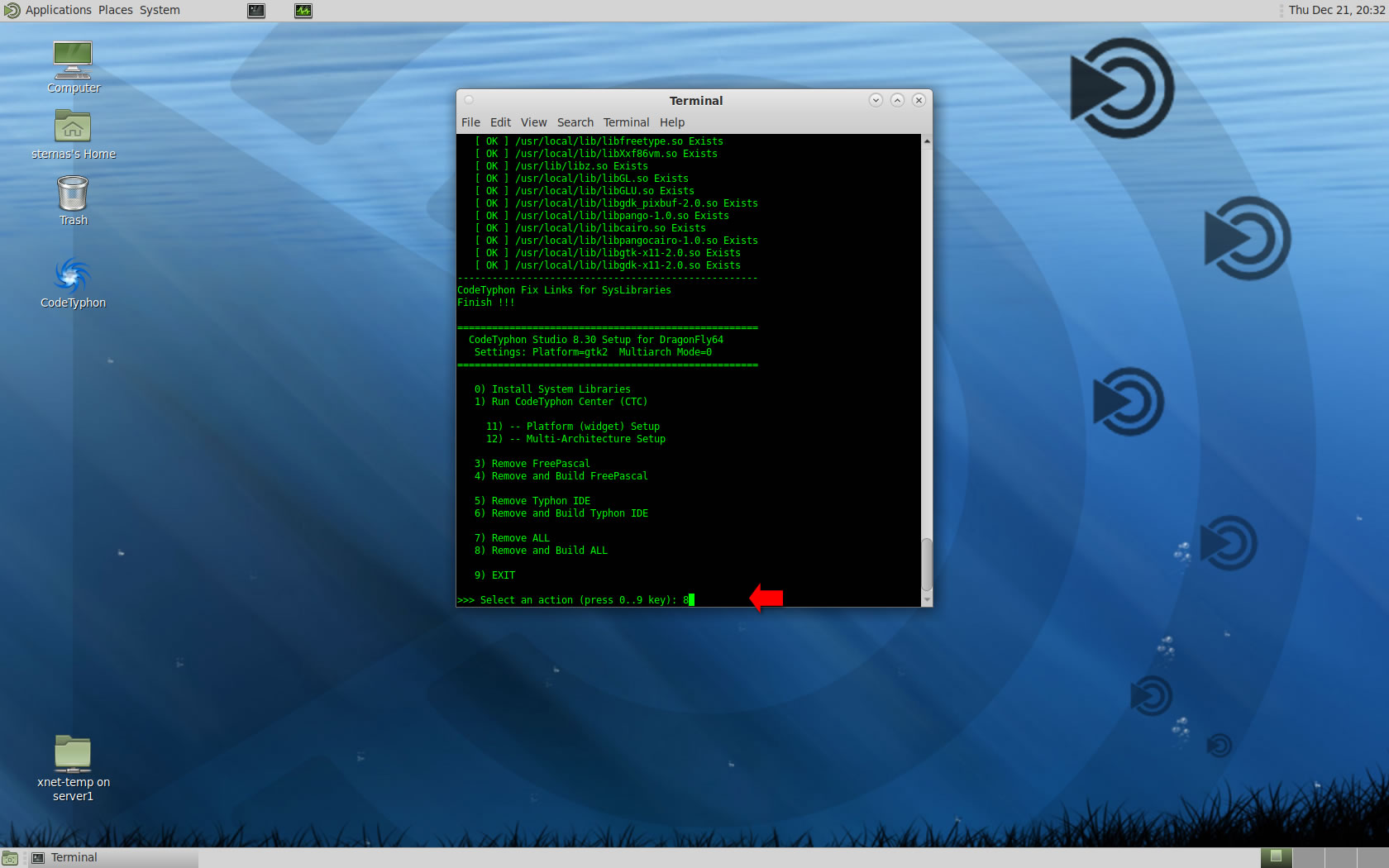Click the Terminal window menu circle button
This screenshot has height=868, width=1389.
coord(469,100)
